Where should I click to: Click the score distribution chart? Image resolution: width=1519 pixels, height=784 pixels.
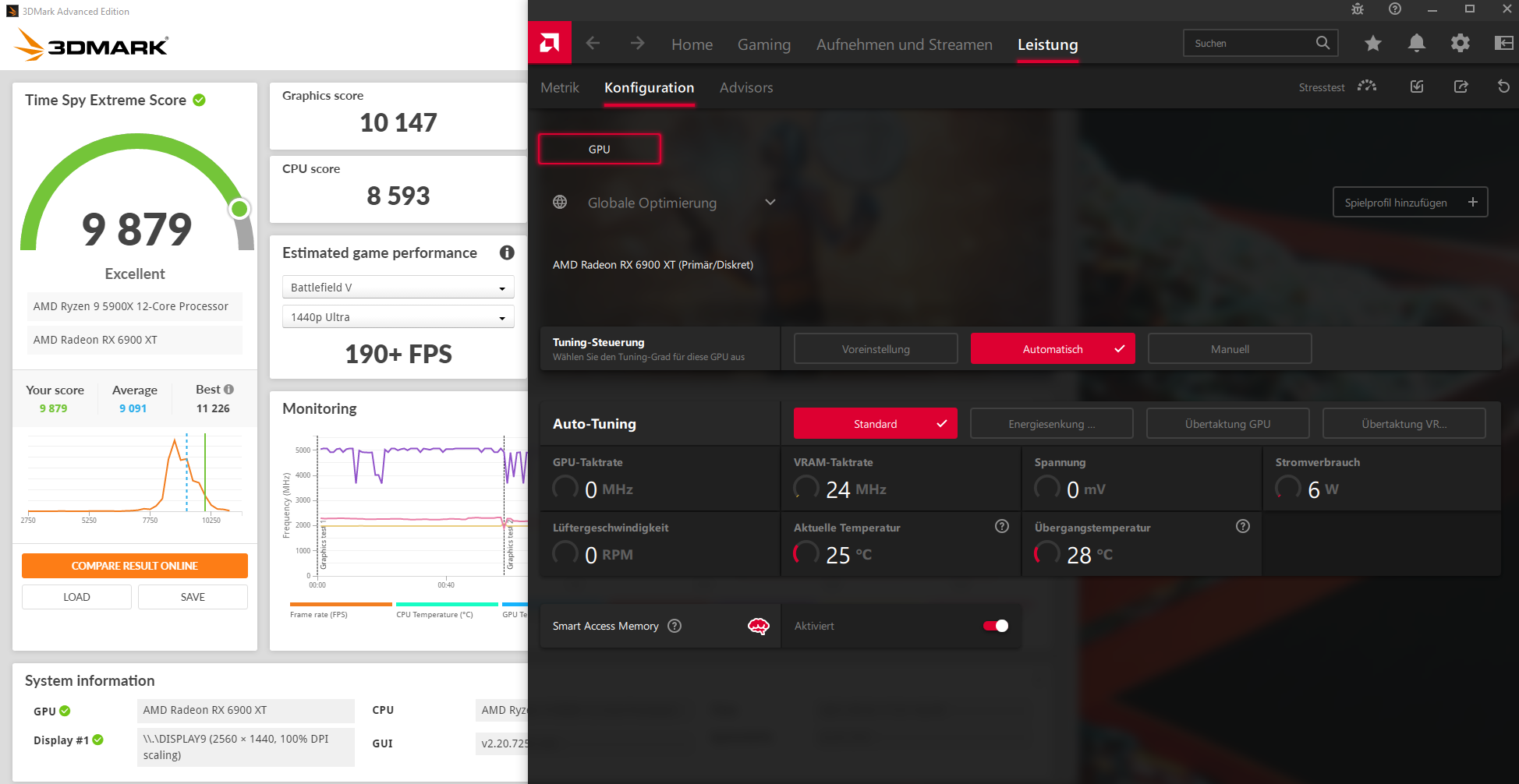[134, 475]
